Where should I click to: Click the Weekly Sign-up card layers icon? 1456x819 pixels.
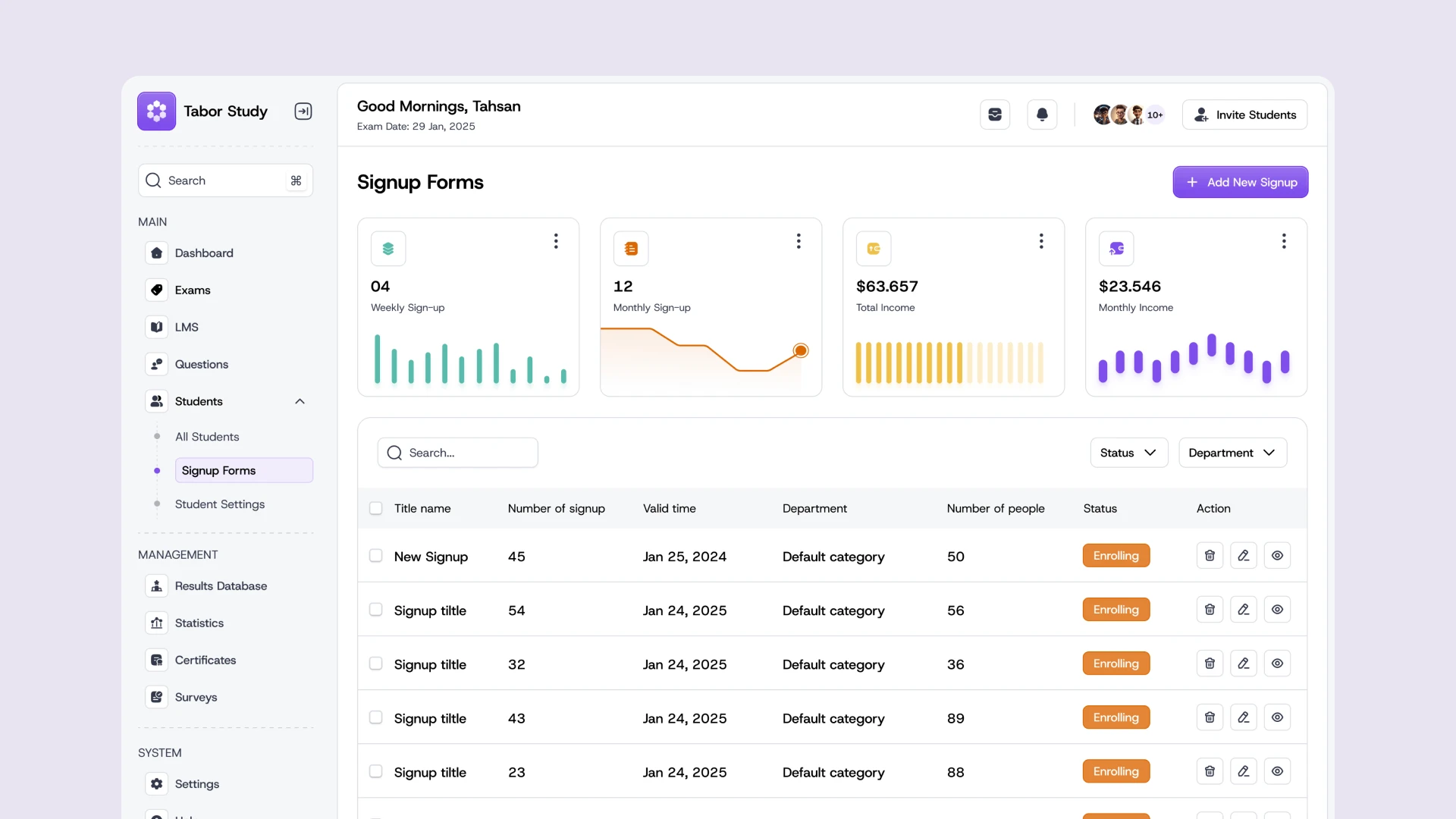coord(388,249)
